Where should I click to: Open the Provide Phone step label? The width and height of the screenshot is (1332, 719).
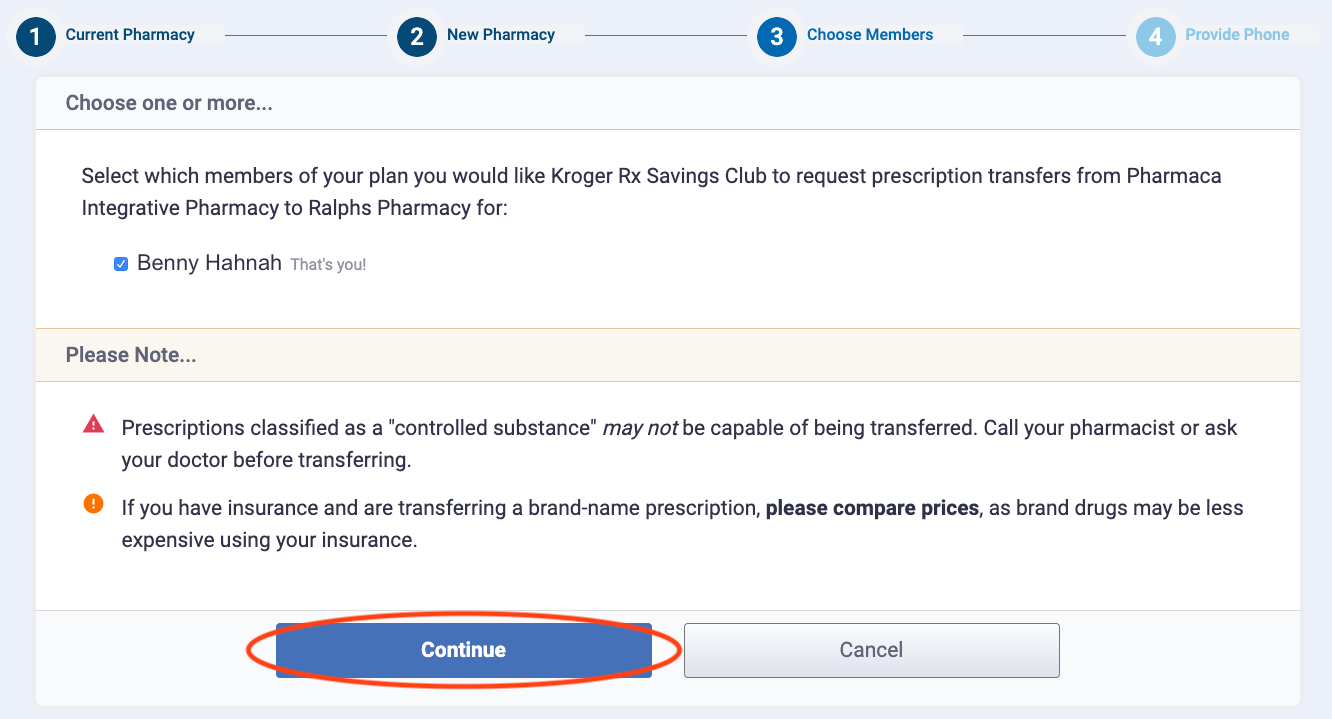point(1237,35)
